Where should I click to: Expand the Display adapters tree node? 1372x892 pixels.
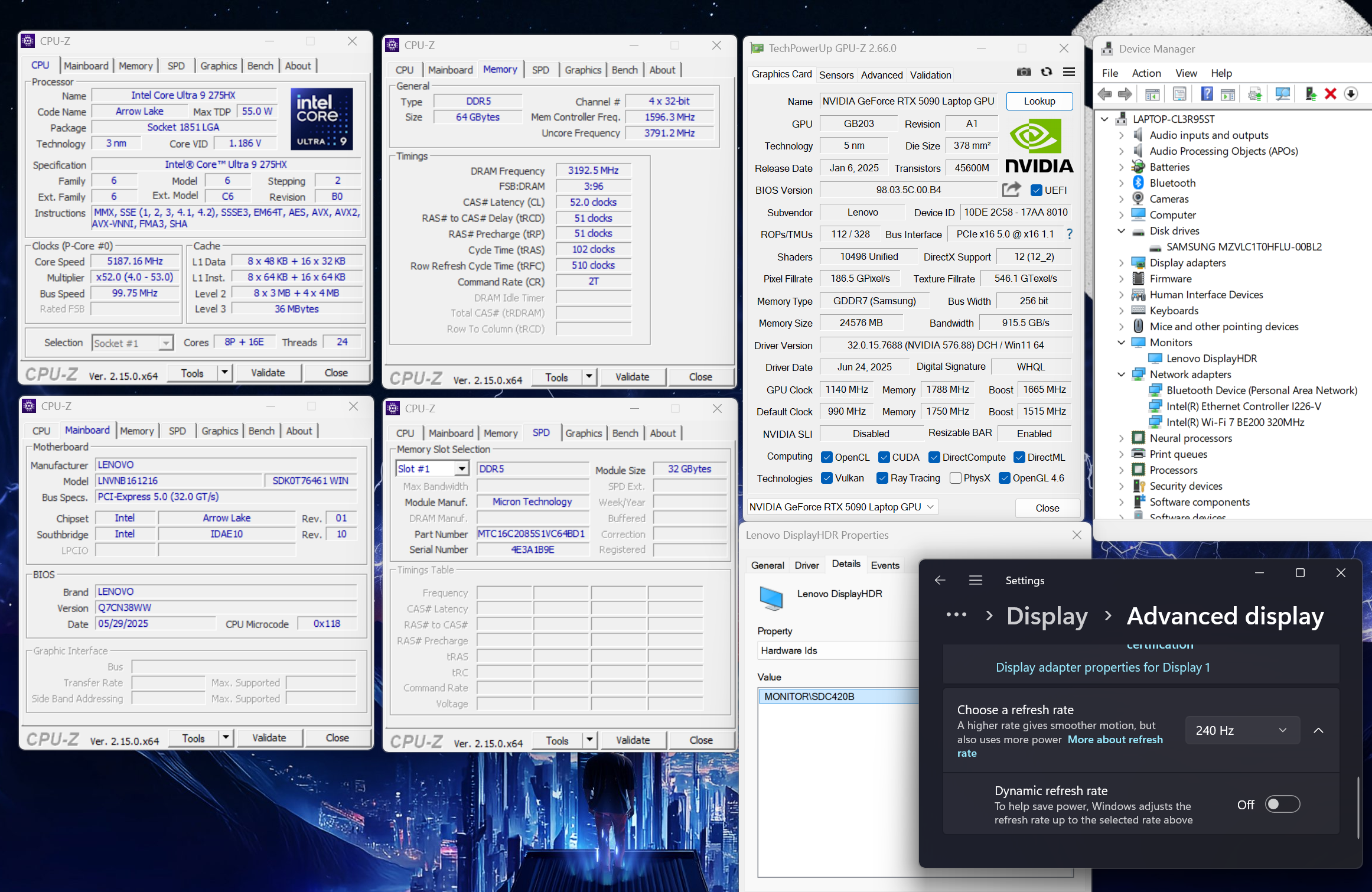(x=1121, y=263)
